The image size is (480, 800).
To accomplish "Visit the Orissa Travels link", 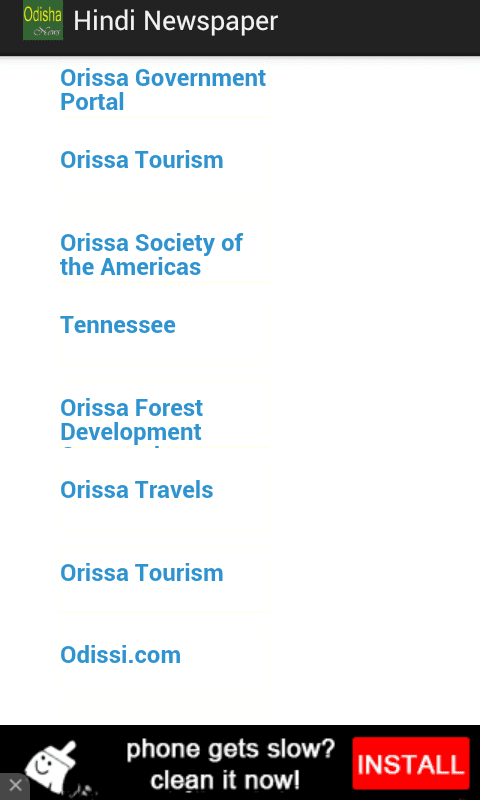I will click(137, 490).
